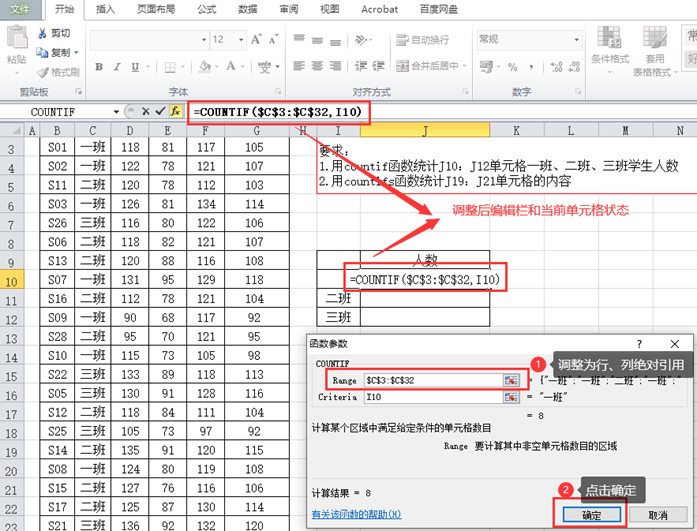The height and width of the screenshot is (531, 697).
Task: Click the phonetic guide 文 icon
Action: click(264, 67)
